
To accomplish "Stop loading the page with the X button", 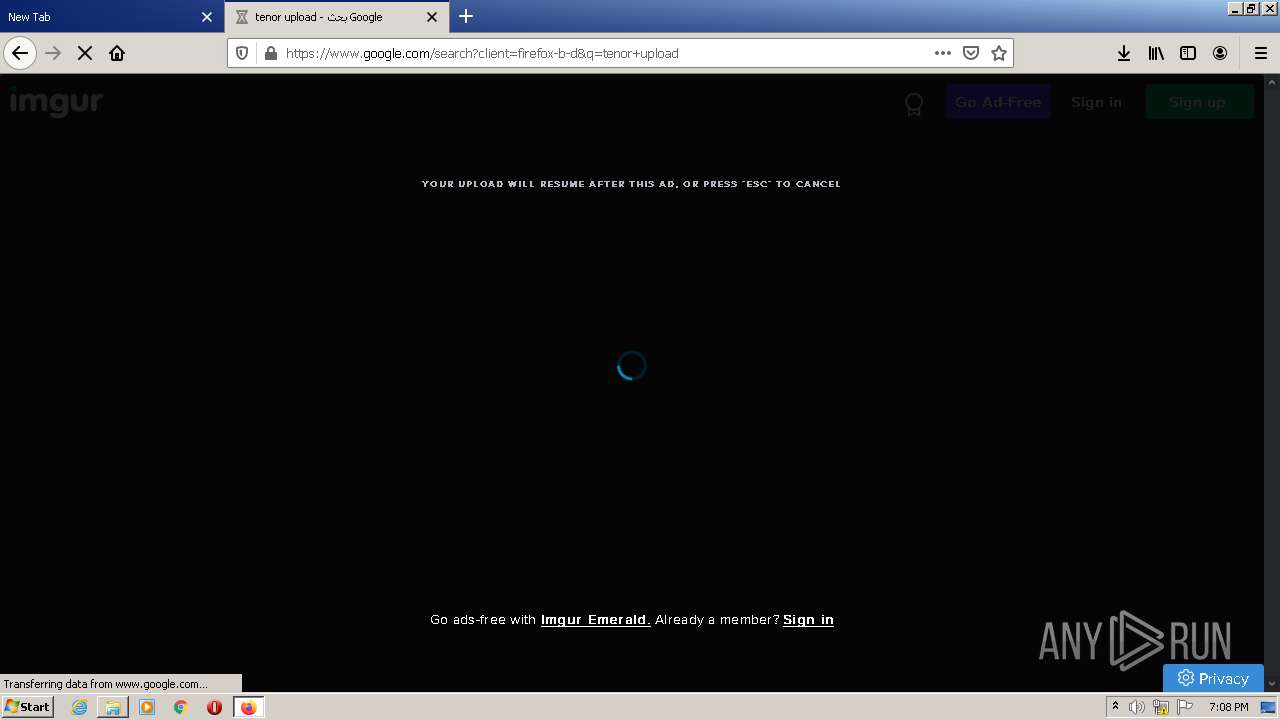I will click(x=85, y=53).
